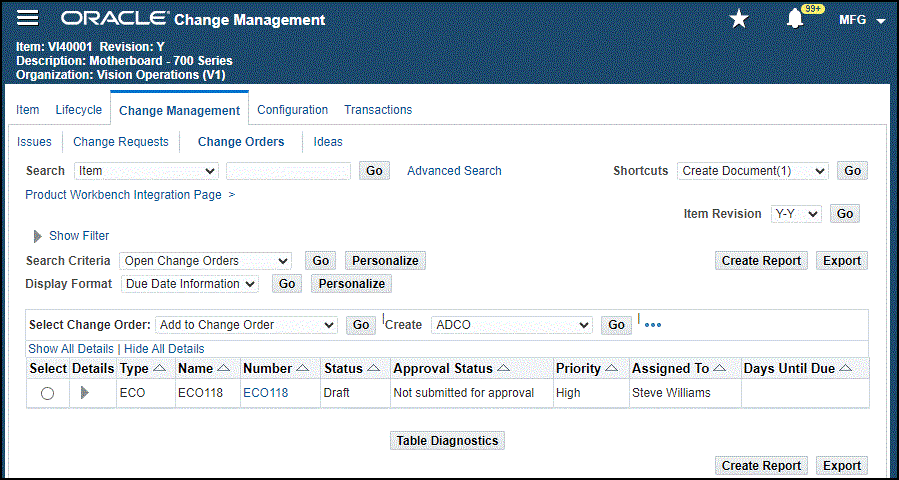
Task: Open the Search Criteria dropdown
Action: pos(205,261)
